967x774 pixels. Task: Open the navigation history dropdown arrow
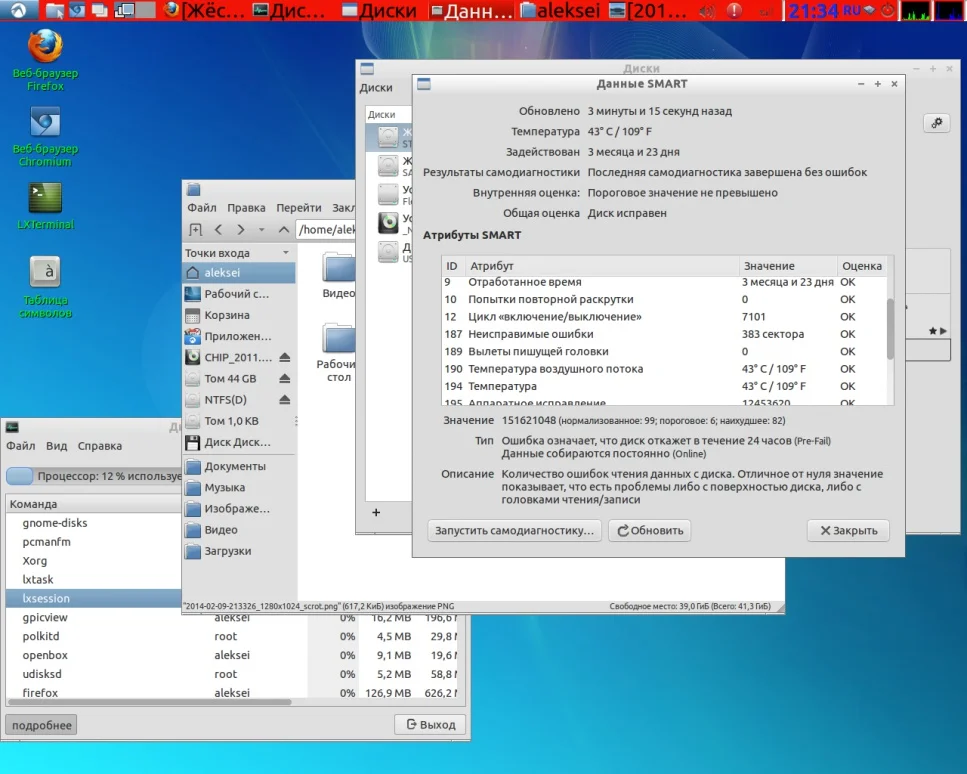click(x=261, y=230)
